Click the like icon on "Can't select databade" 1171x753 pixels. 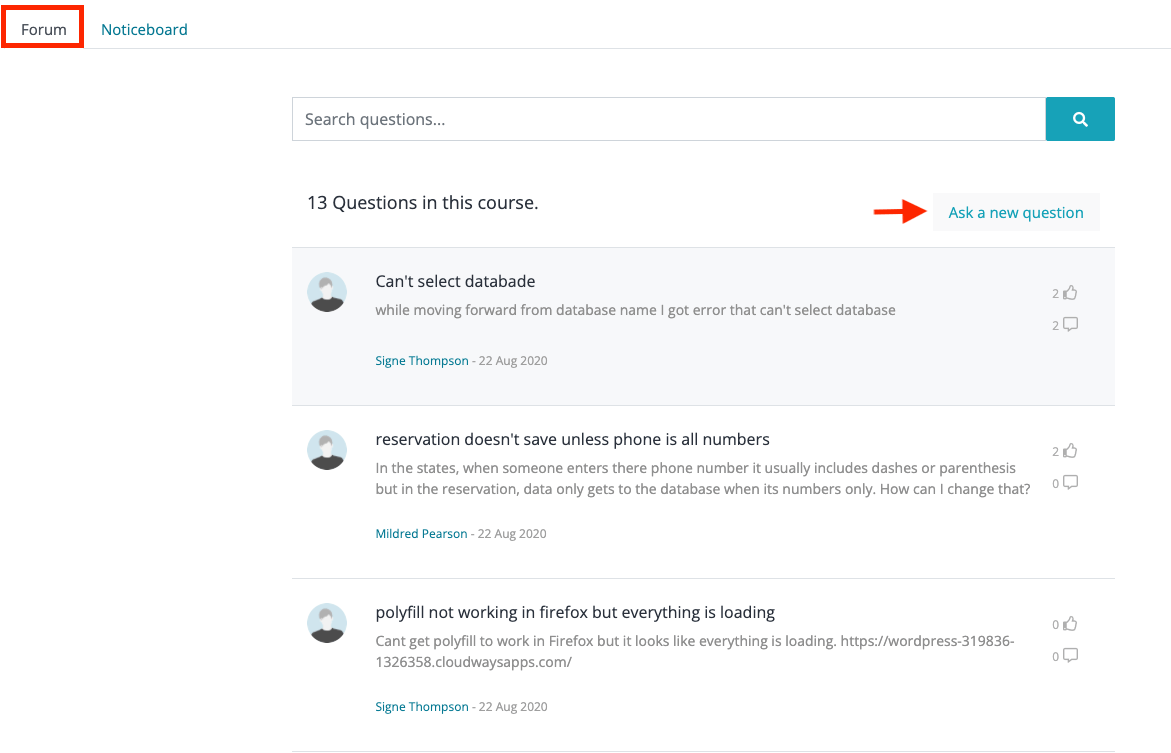(x=1069, y=292)
